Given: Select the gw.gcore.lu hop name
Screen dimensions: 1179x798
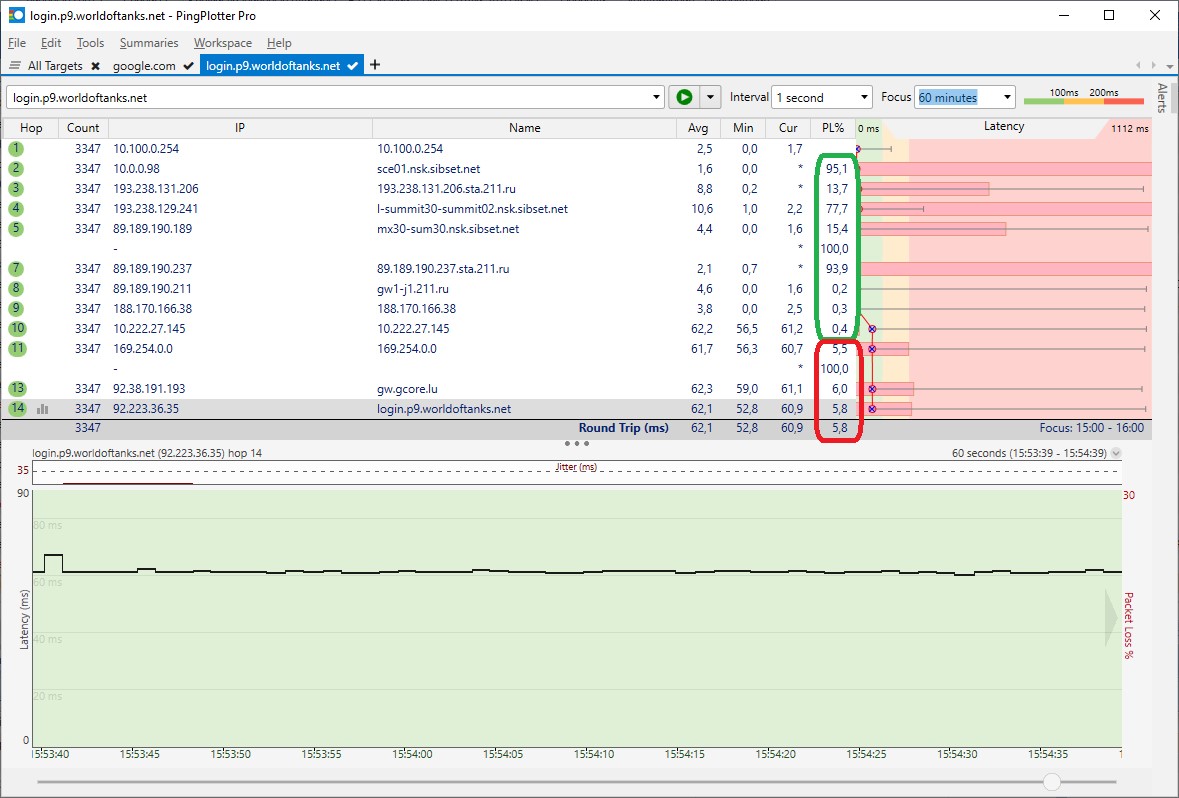Looking at the screenshot, I should [407, 389].
